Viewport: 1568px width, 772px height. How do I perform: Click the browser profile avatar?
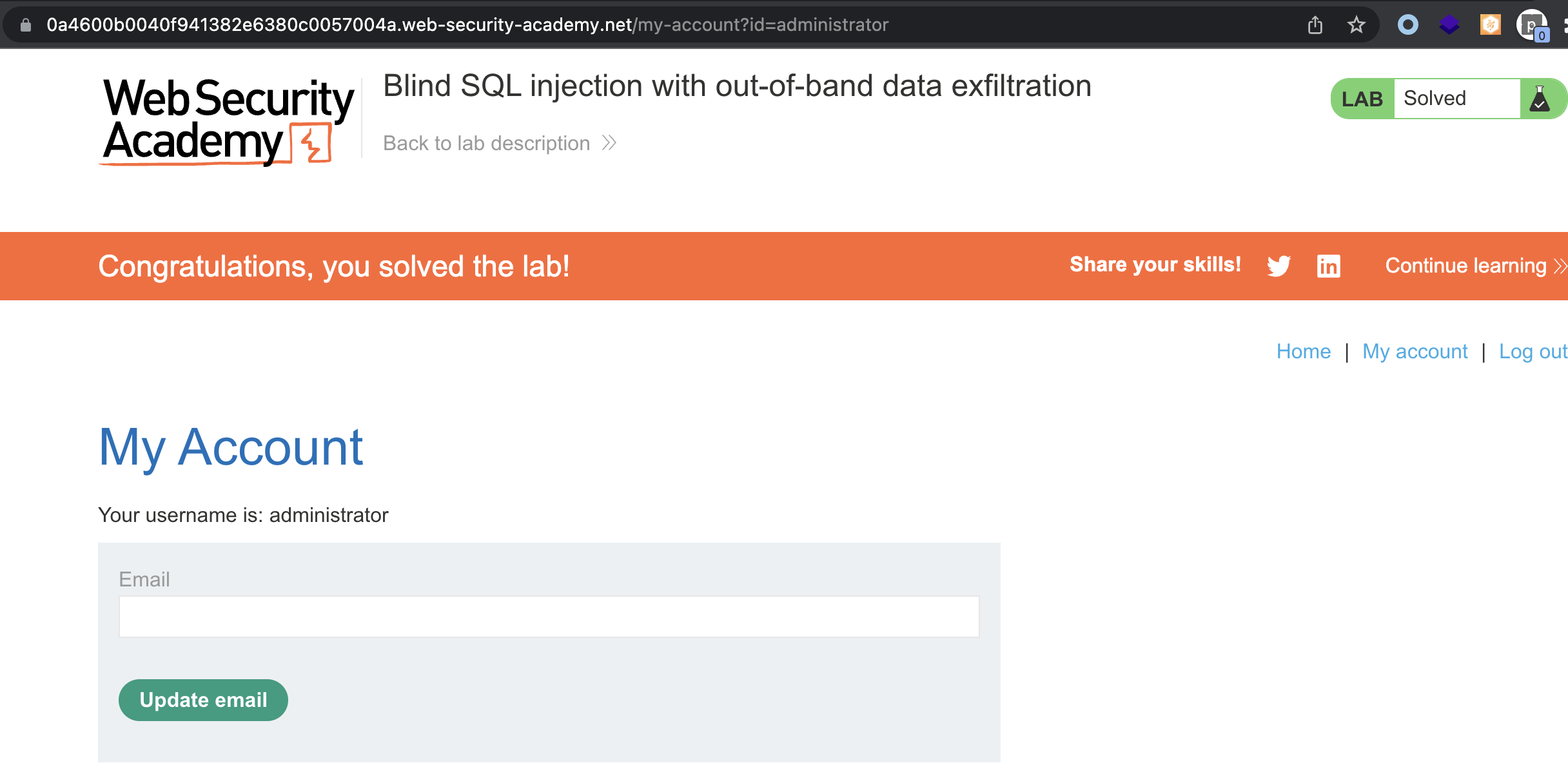(1532, 25)
